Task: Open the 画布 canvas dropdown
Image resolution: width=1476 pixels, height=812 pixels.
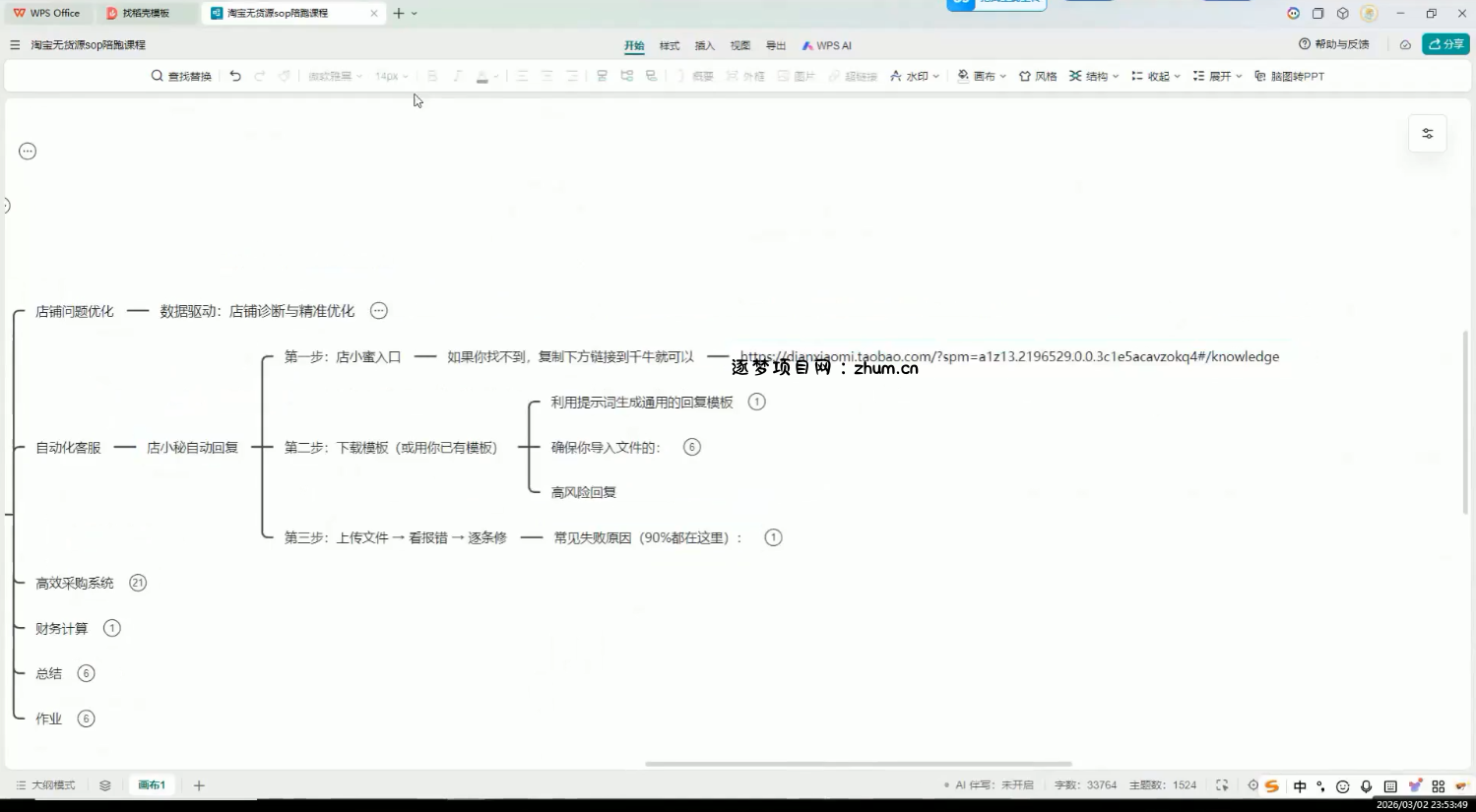Action: pos(982,76)
